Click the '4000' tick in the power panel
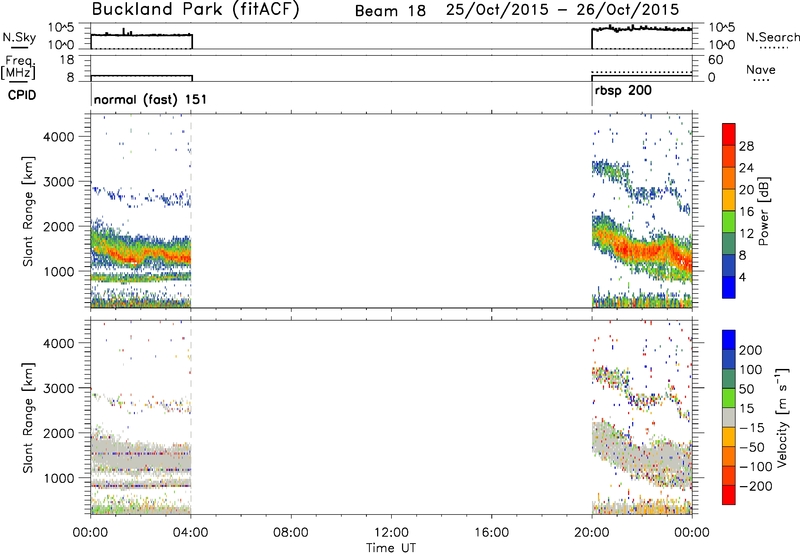 [x=59, y=137]
